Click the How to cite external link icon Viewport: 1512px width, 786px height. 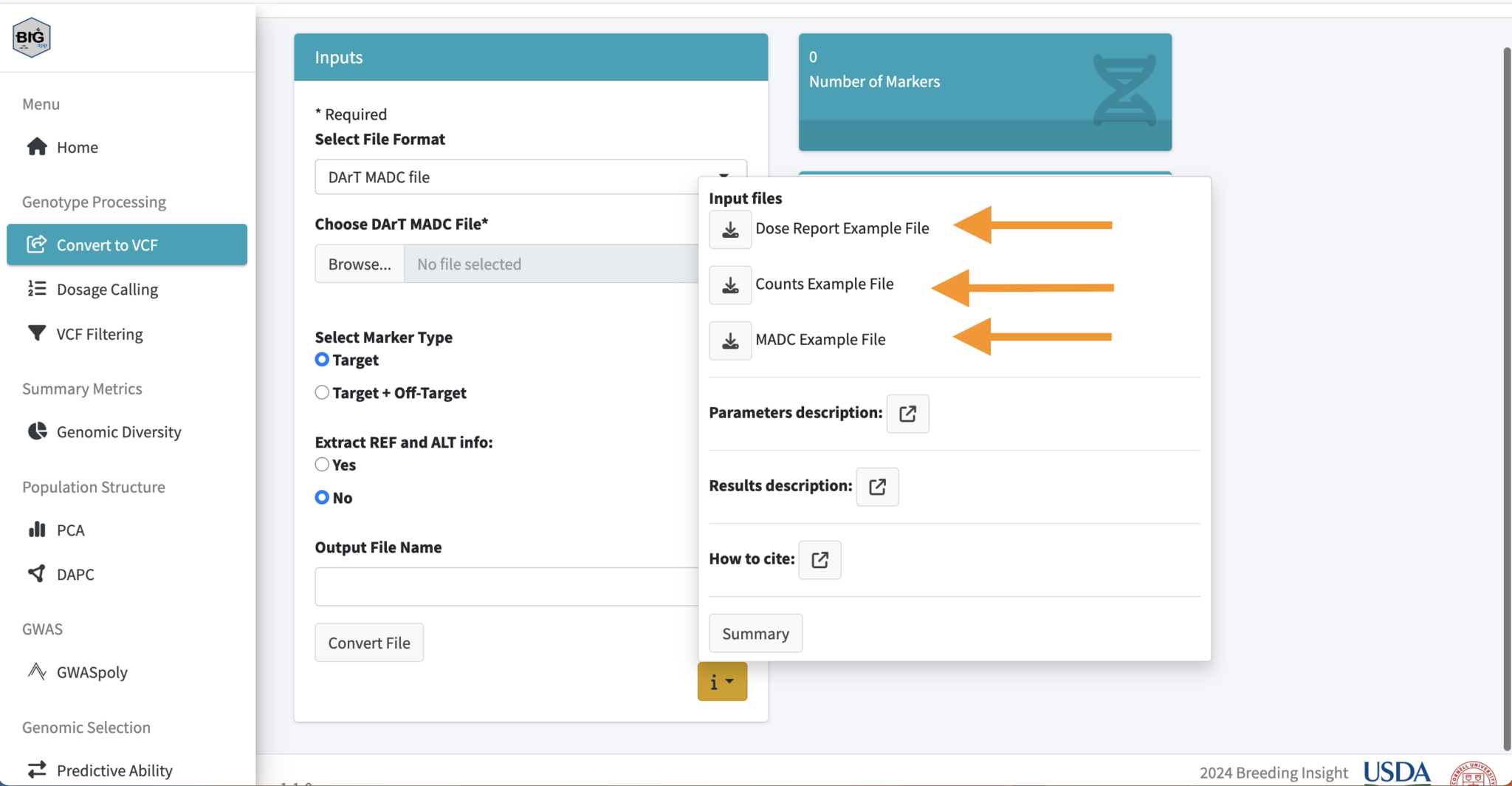click(819, 560)
